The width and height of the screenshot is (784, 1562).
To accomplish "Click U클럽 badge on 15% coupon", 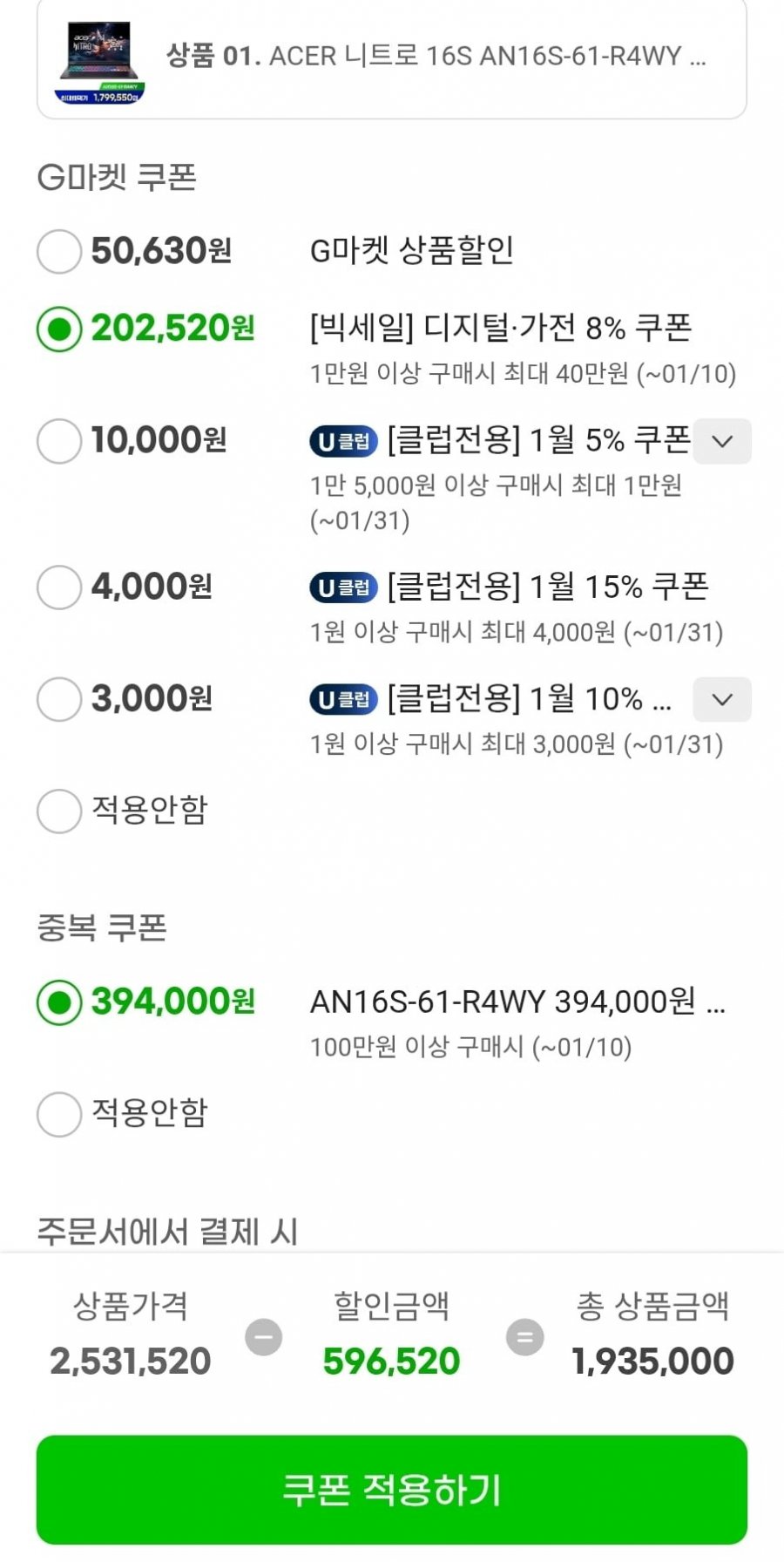I will 343,587.
